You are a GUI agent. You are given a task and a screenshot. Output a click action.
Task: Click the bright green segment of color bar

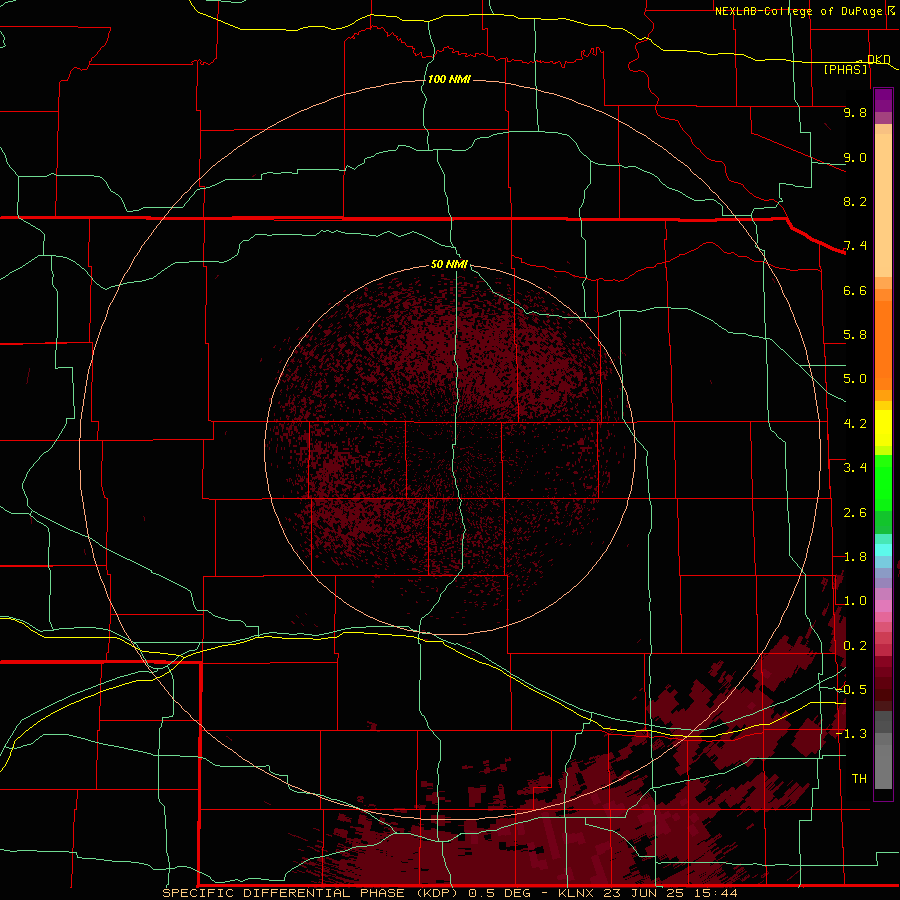pos(883,483)
